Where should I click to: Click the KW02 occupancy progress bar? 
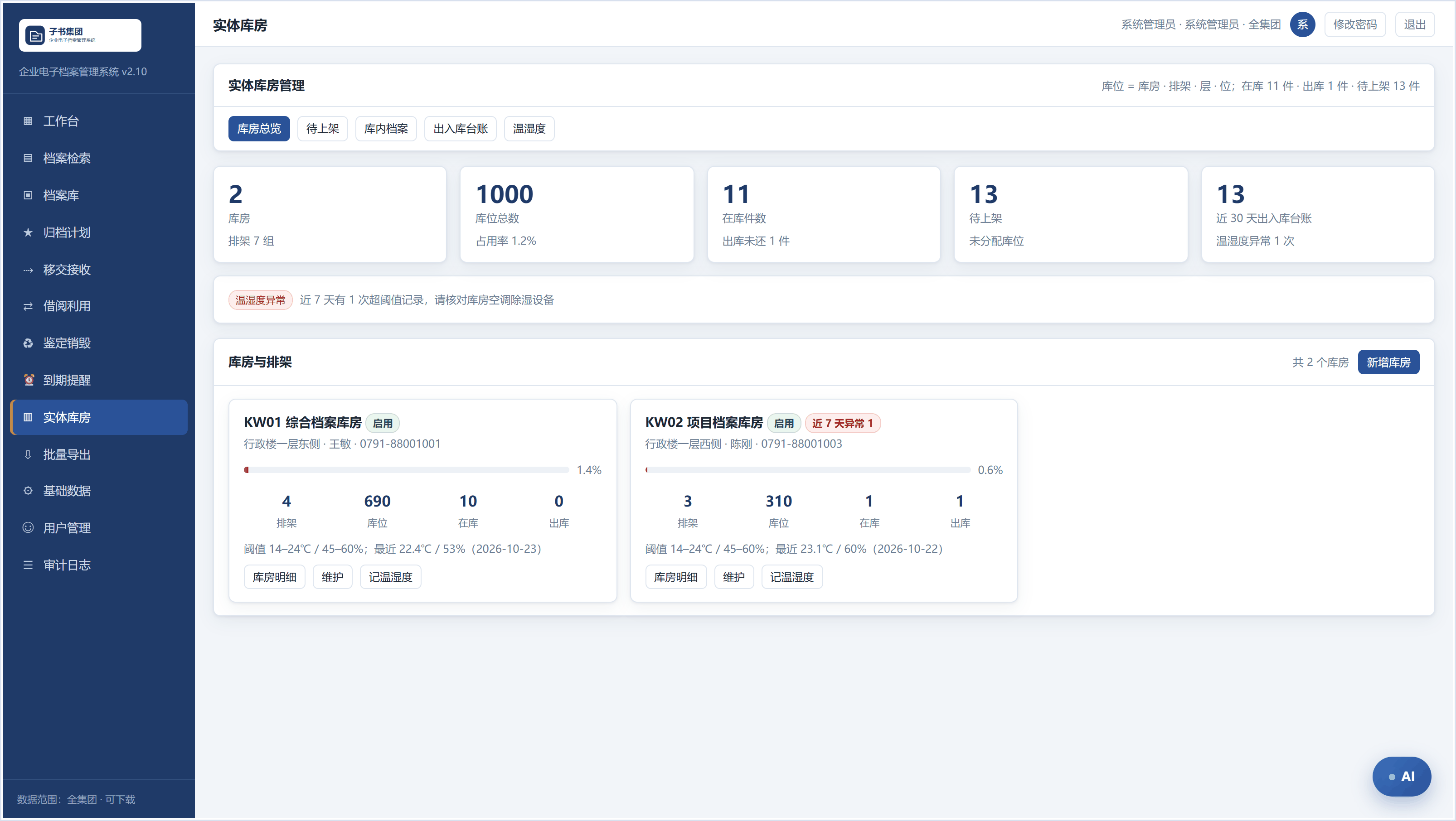coord(808,469)
